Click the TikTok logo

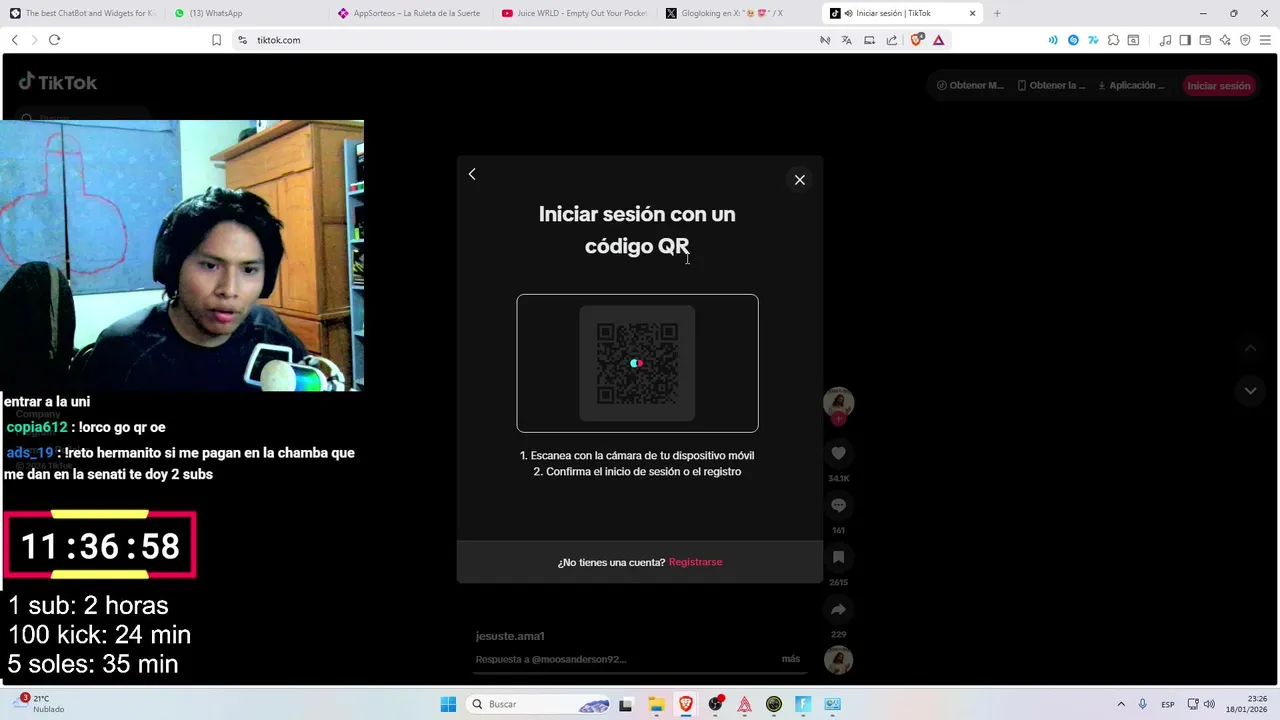58,82
